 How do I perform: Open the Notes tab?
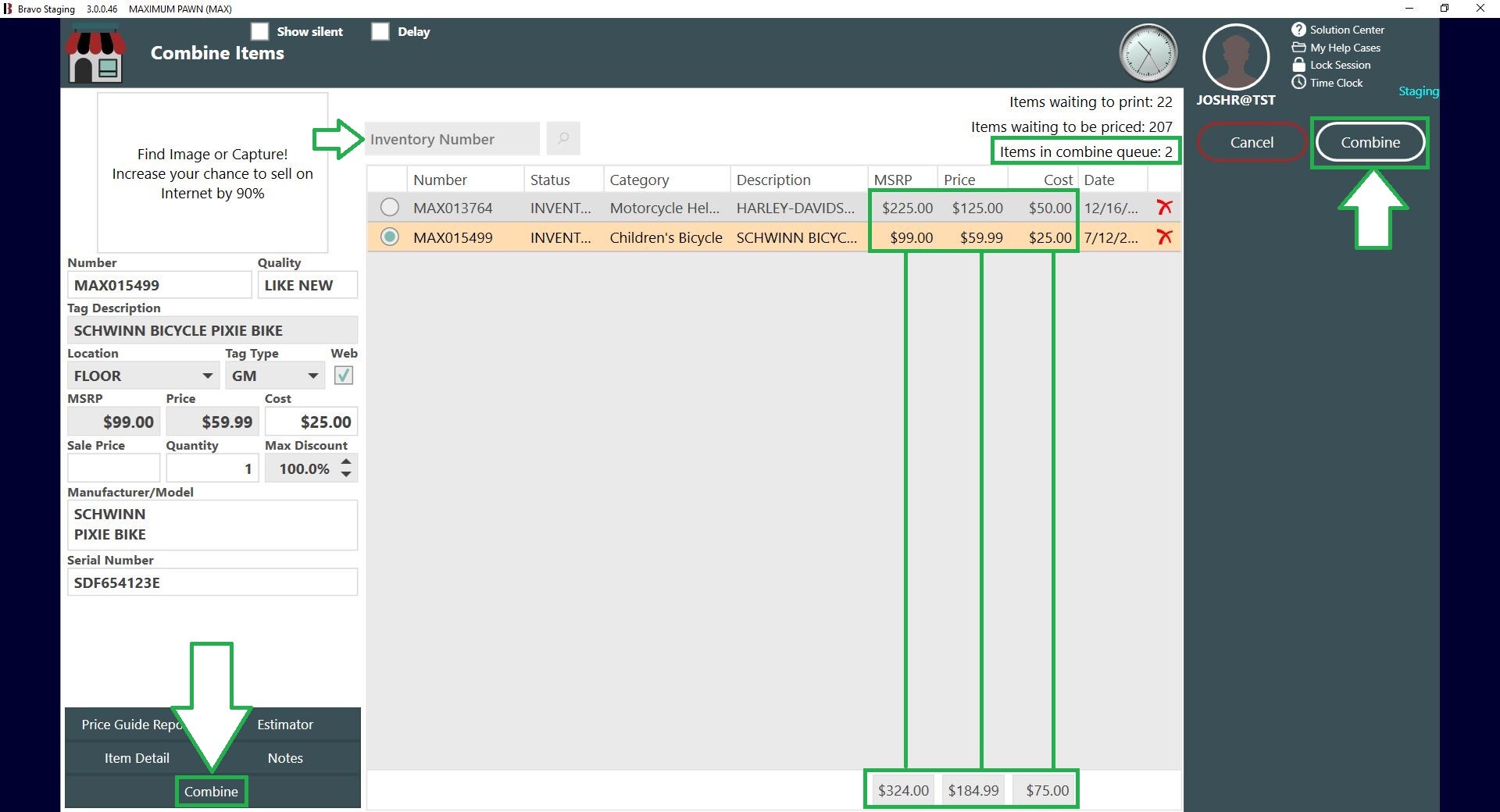point(285,758)
